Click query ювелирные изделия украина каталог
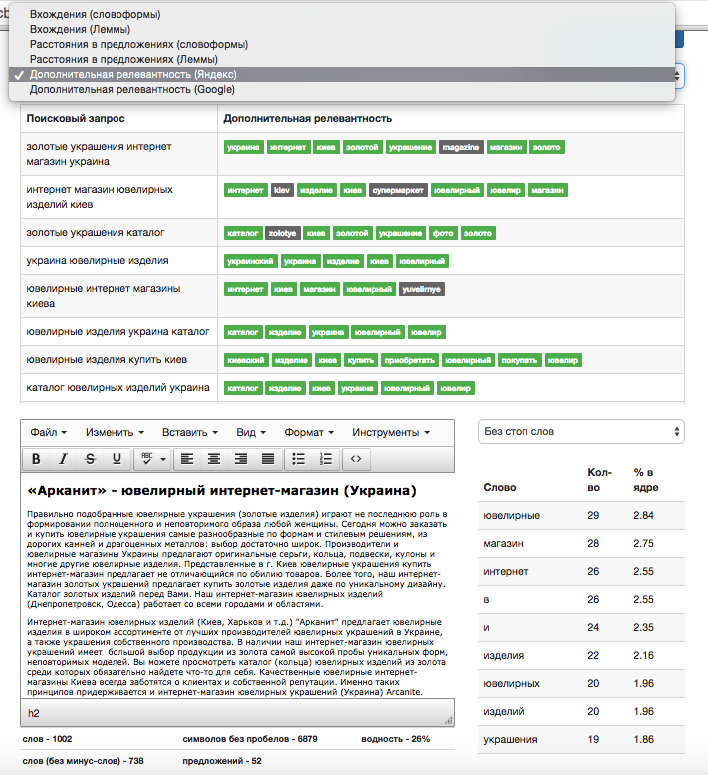708x775 pixels. tap(118, 331)
